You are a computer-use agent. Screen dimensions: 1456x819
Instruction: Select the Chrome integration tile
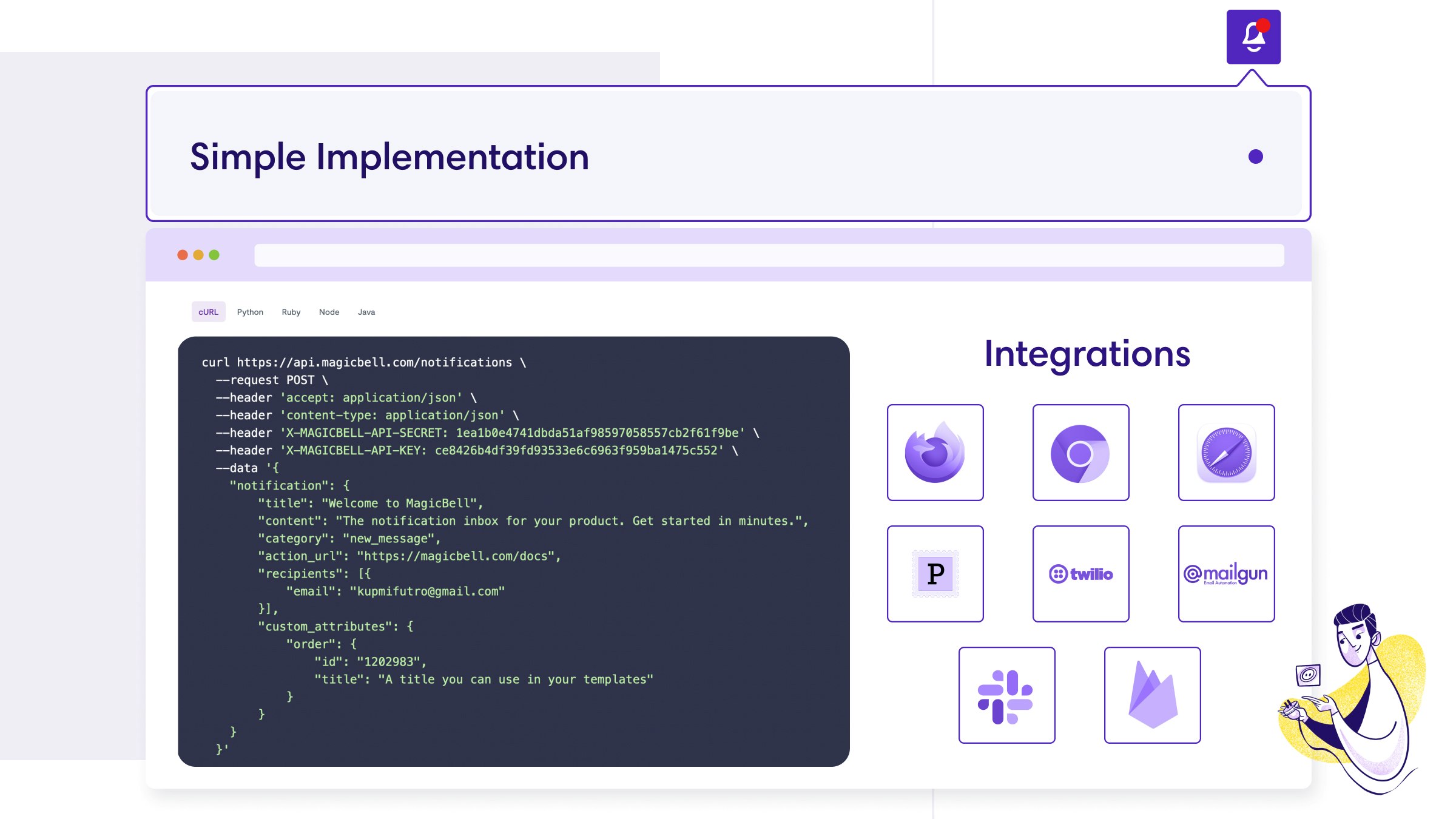pos(1080,453)
